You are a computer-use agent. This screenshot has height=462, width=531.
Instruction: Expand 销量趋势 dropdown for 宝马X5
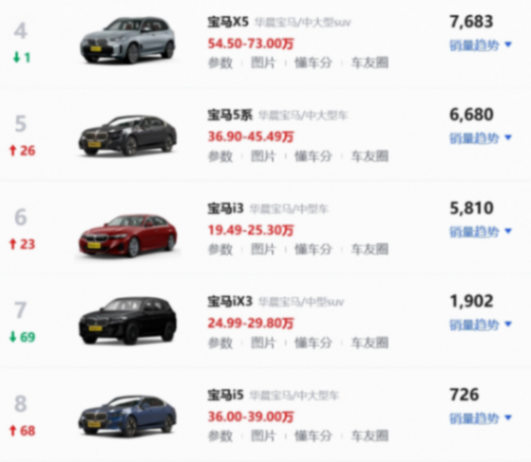coord(481,45)
